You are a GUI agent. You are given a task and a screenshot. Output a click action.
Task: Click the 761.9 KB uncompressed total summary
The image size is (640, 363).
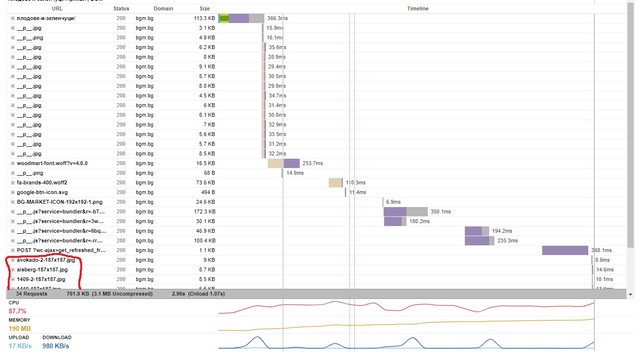[109, 294]
